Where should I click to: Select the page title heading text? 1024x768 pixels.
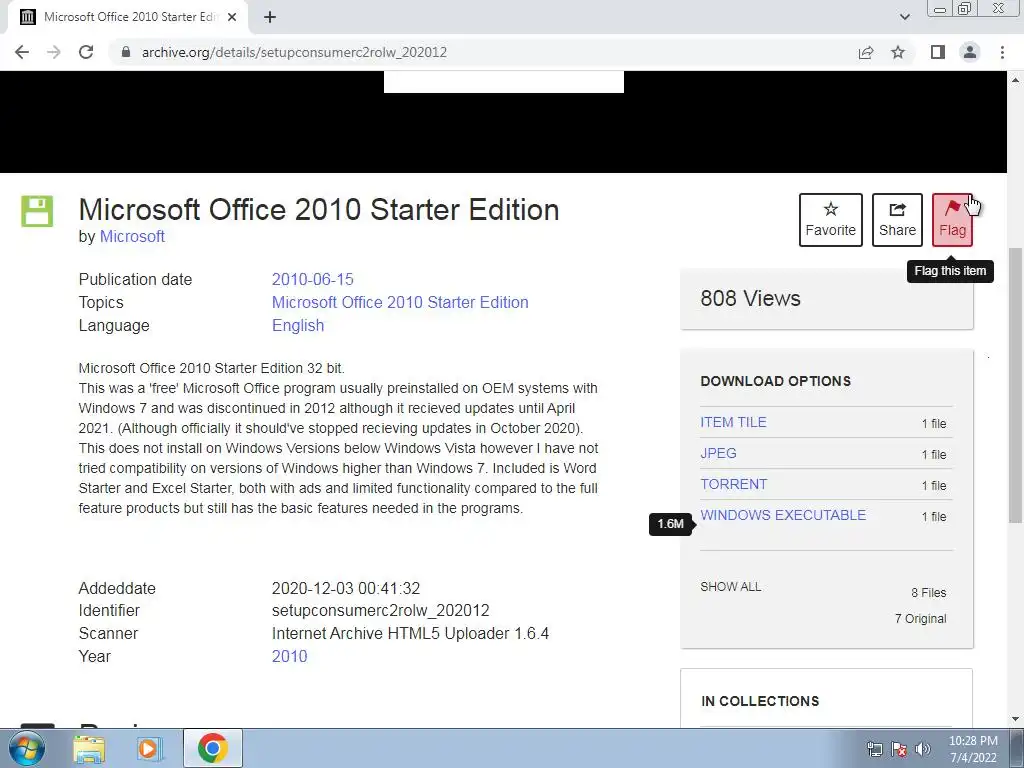click(x=319, y=210)
